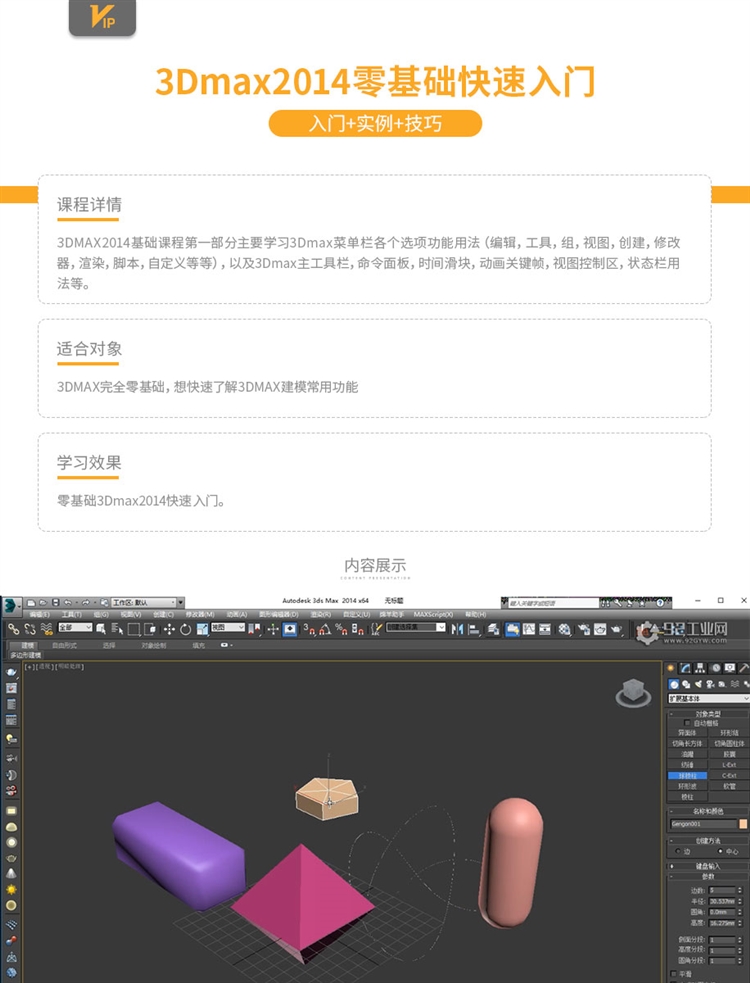Open the named selection sets dropdown
The width and height of the screenshot is (750, 983).
pos(416,628)
